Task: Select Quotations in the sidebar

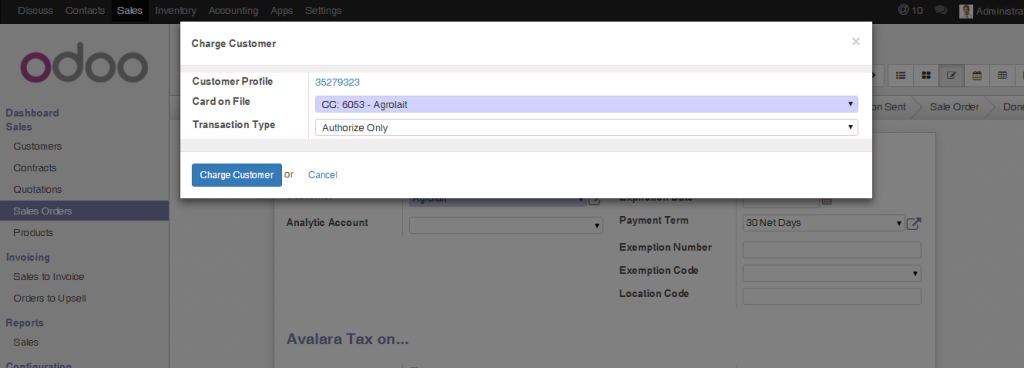Action: [38, 189]
